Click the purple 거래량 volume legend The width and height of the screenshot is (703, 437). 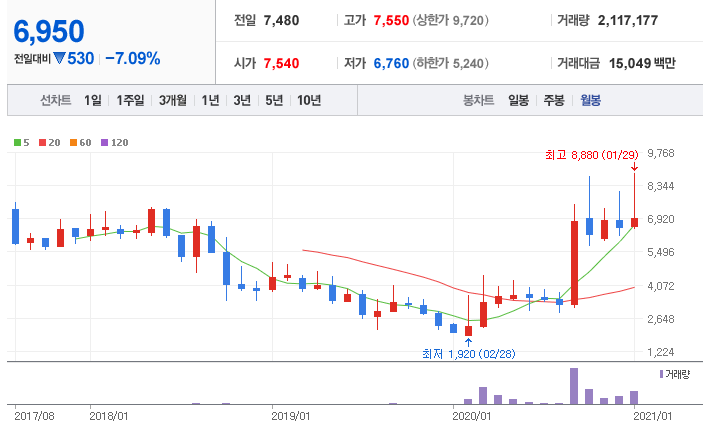coord(675,374)
